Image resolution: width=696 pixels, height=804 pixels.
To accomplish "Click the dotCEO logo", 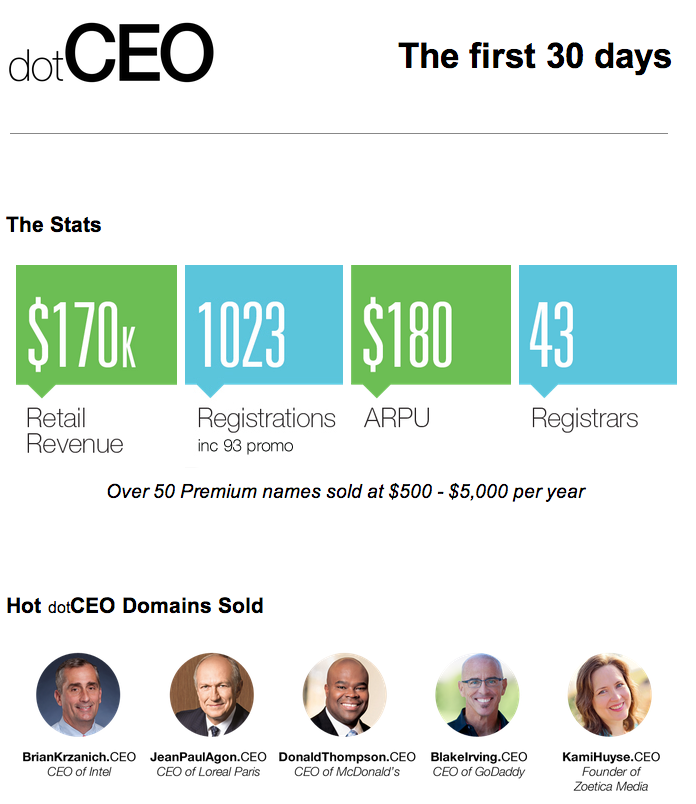I will 111,55.
